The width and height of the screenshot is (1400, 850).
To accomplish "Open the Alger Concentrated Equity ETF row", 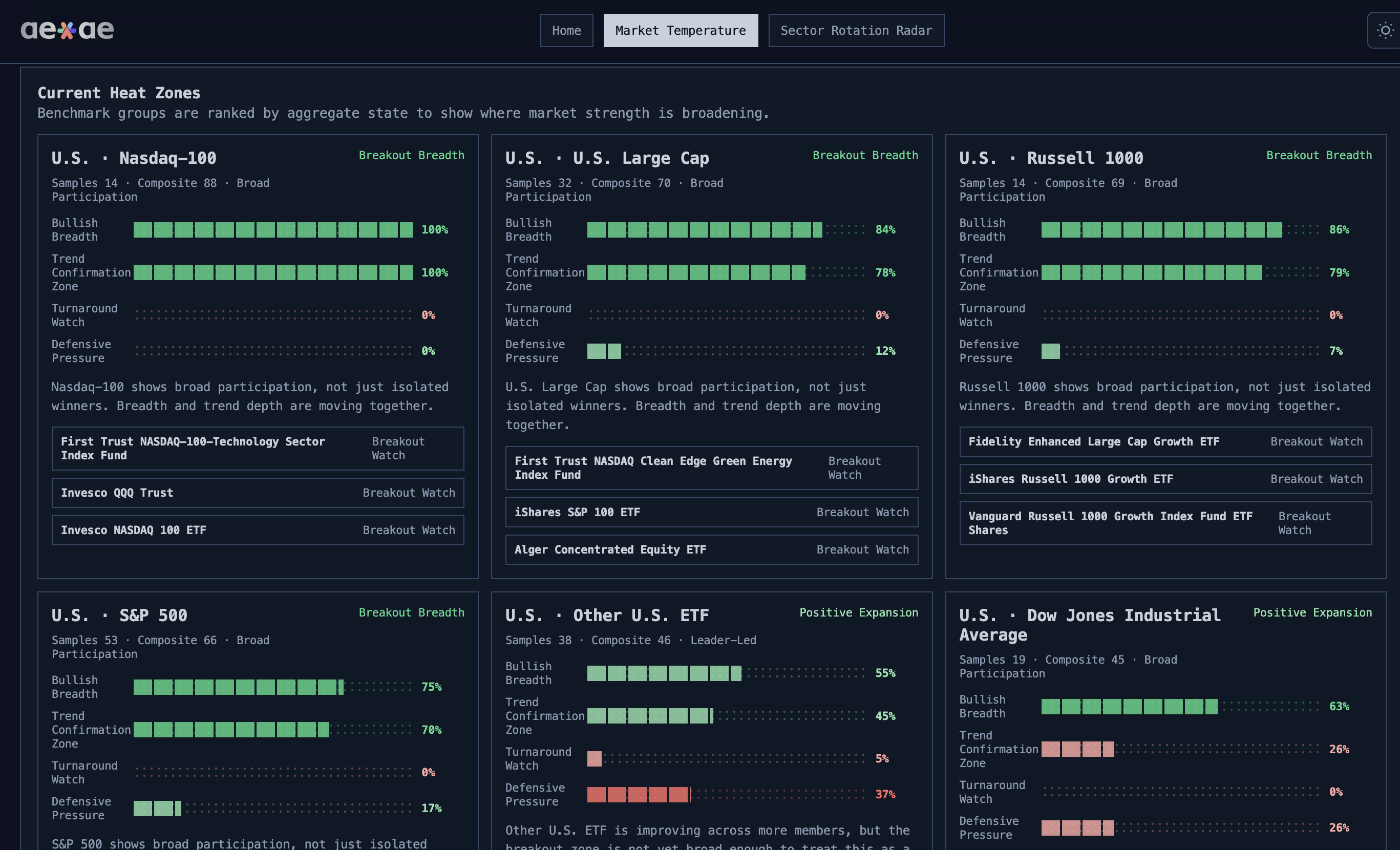I will click(x=711, y=549).
